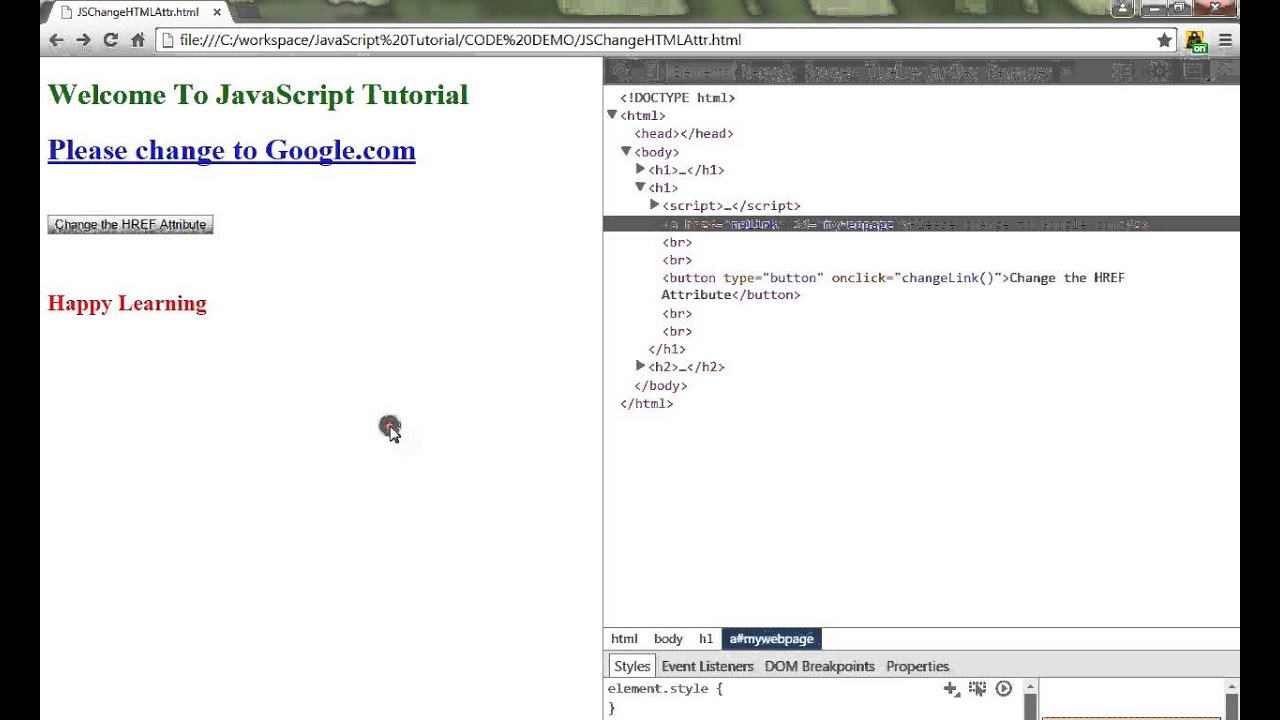
Task: Add new style rule with plus icon
Action: (951, 688)
